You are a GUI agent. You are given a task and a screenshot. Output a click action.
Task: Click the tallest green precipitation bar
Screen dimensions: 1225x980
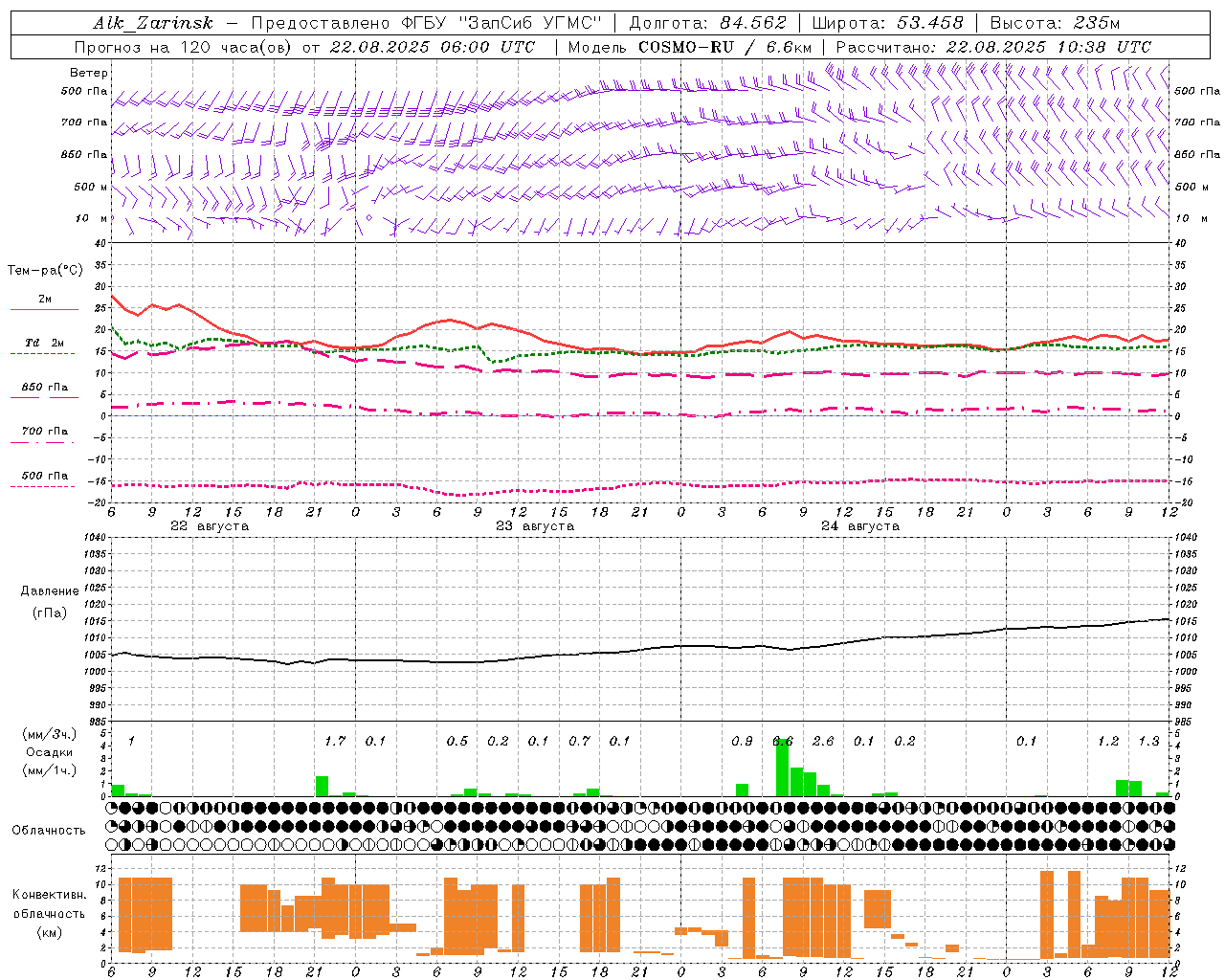pyautogui.click(x=783, y=768)
